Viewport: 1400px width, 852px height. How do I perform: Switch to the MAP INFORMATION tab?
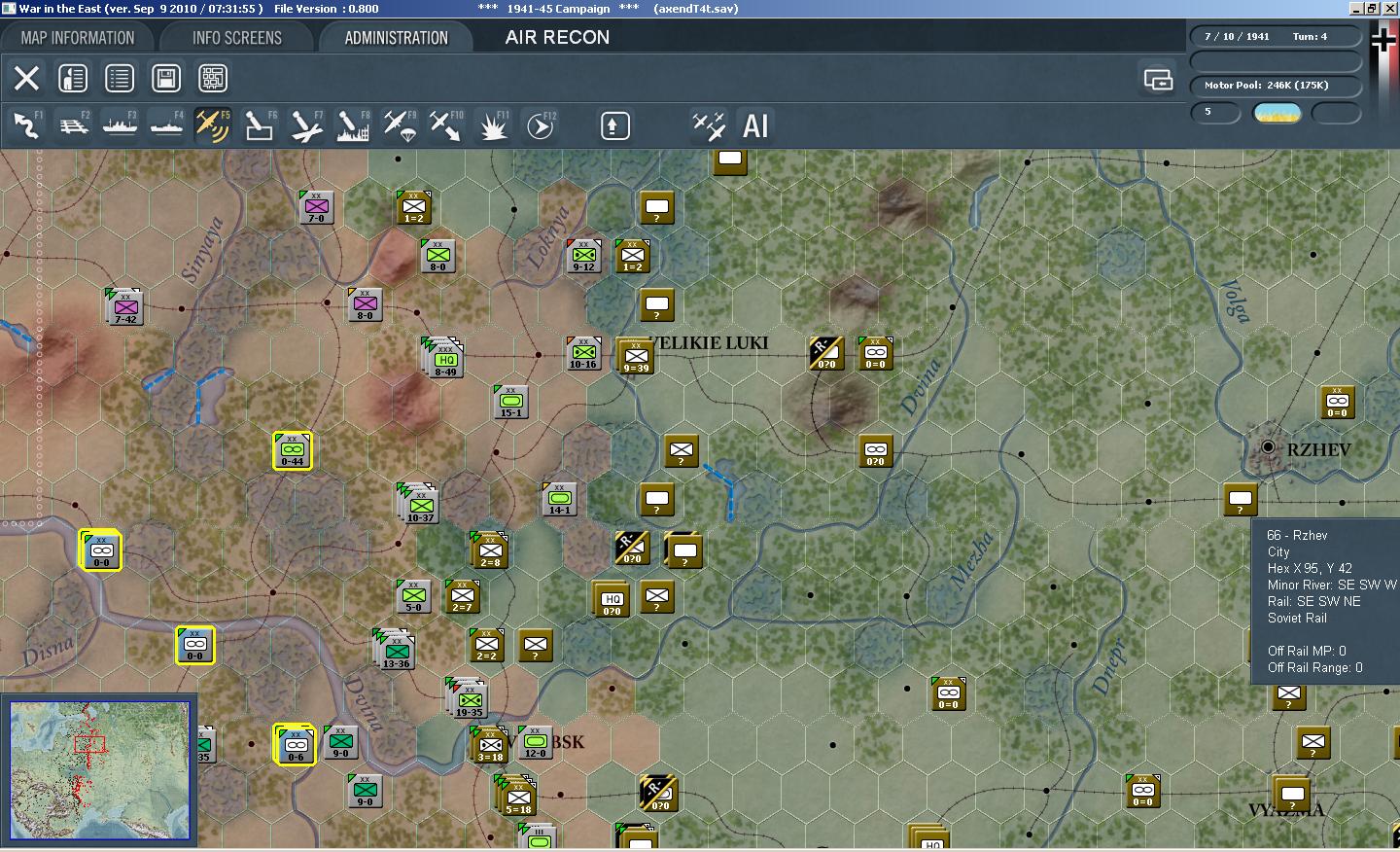click(x=78, y=38)
